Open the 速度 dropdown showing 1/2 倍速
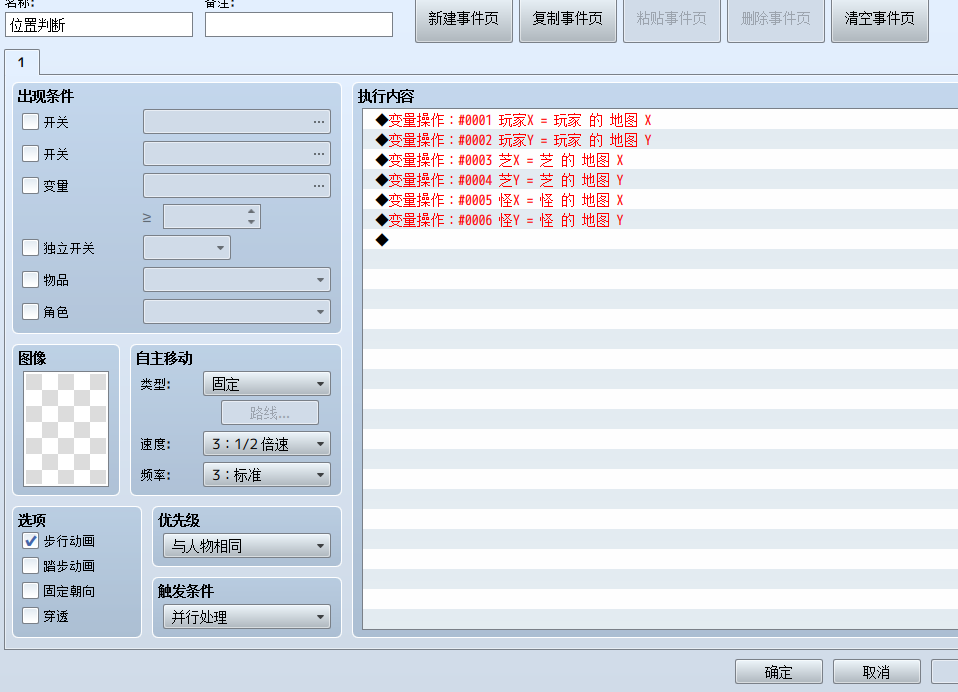Screen dimensions: 958x692 pyautogui.click(x=267, y=444)
